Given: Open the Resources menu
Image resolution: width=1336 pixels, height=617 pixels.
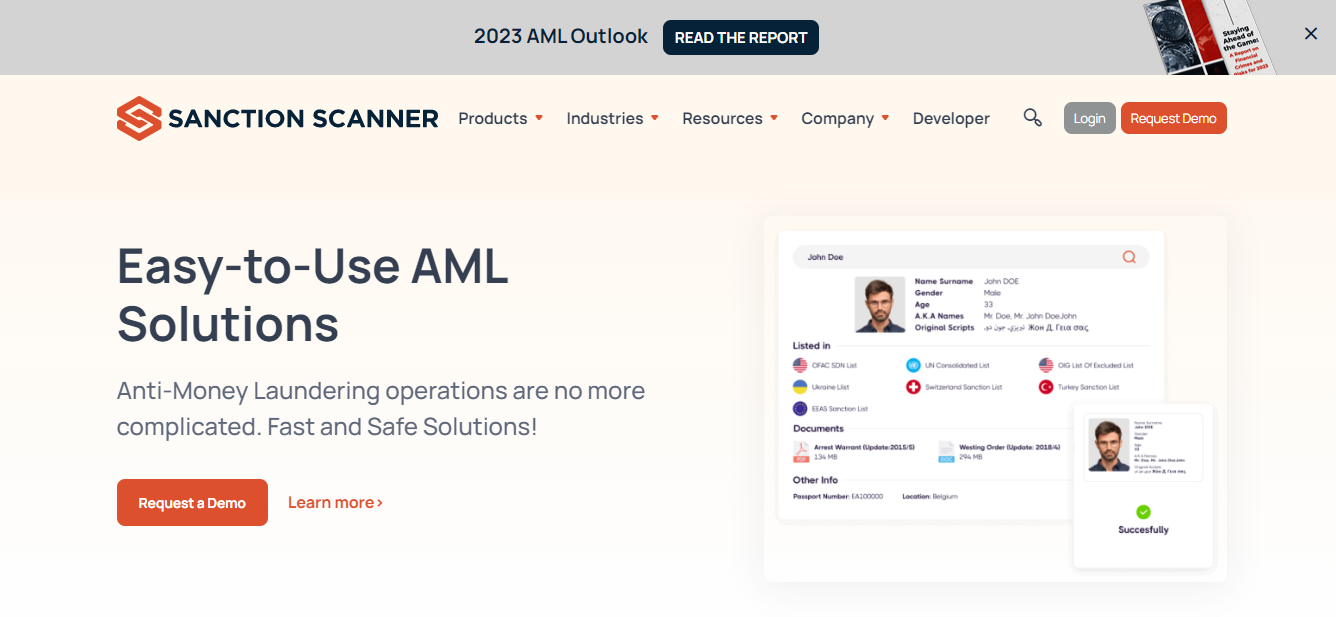Looking at the screenshot, I should [722, 118].
